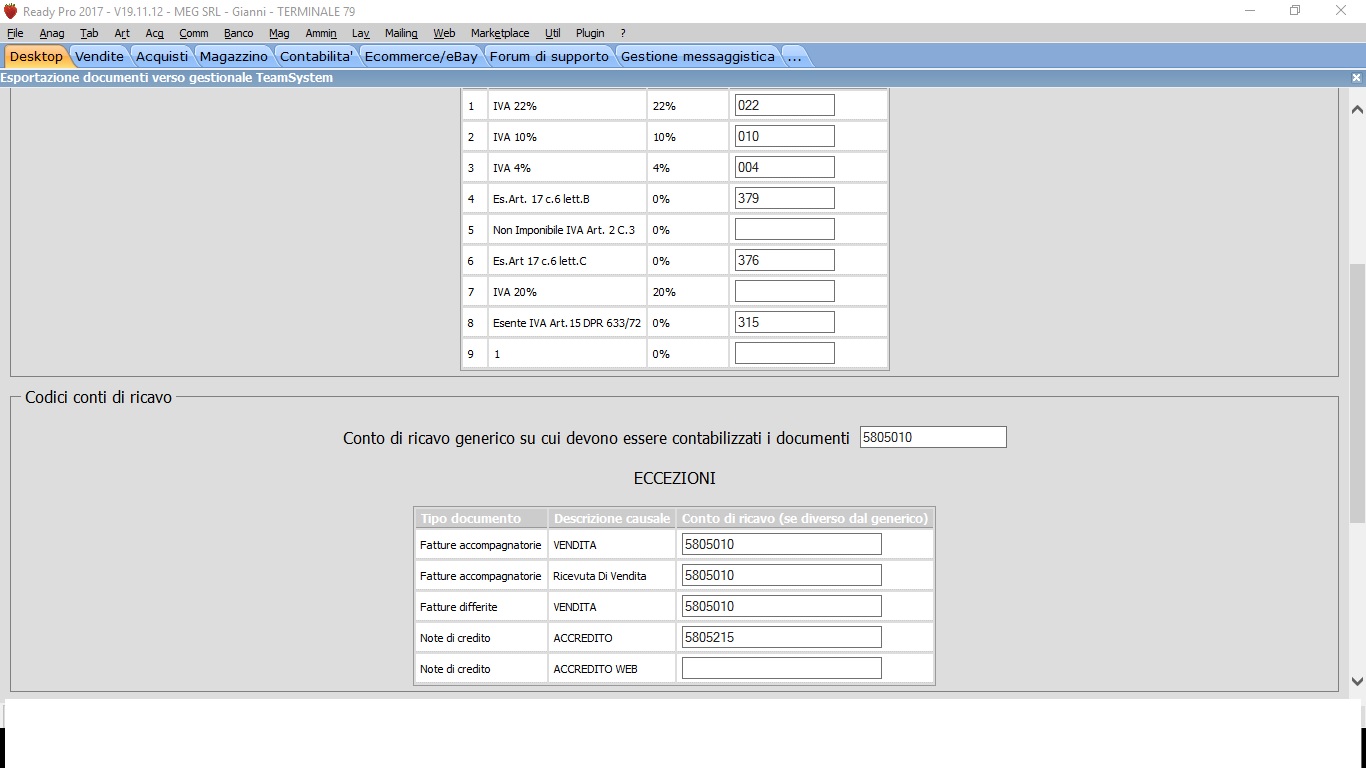The image size is (1366, 768).
Task: Click the generic Conto di ricavo field
Action: tap(933, 437)
